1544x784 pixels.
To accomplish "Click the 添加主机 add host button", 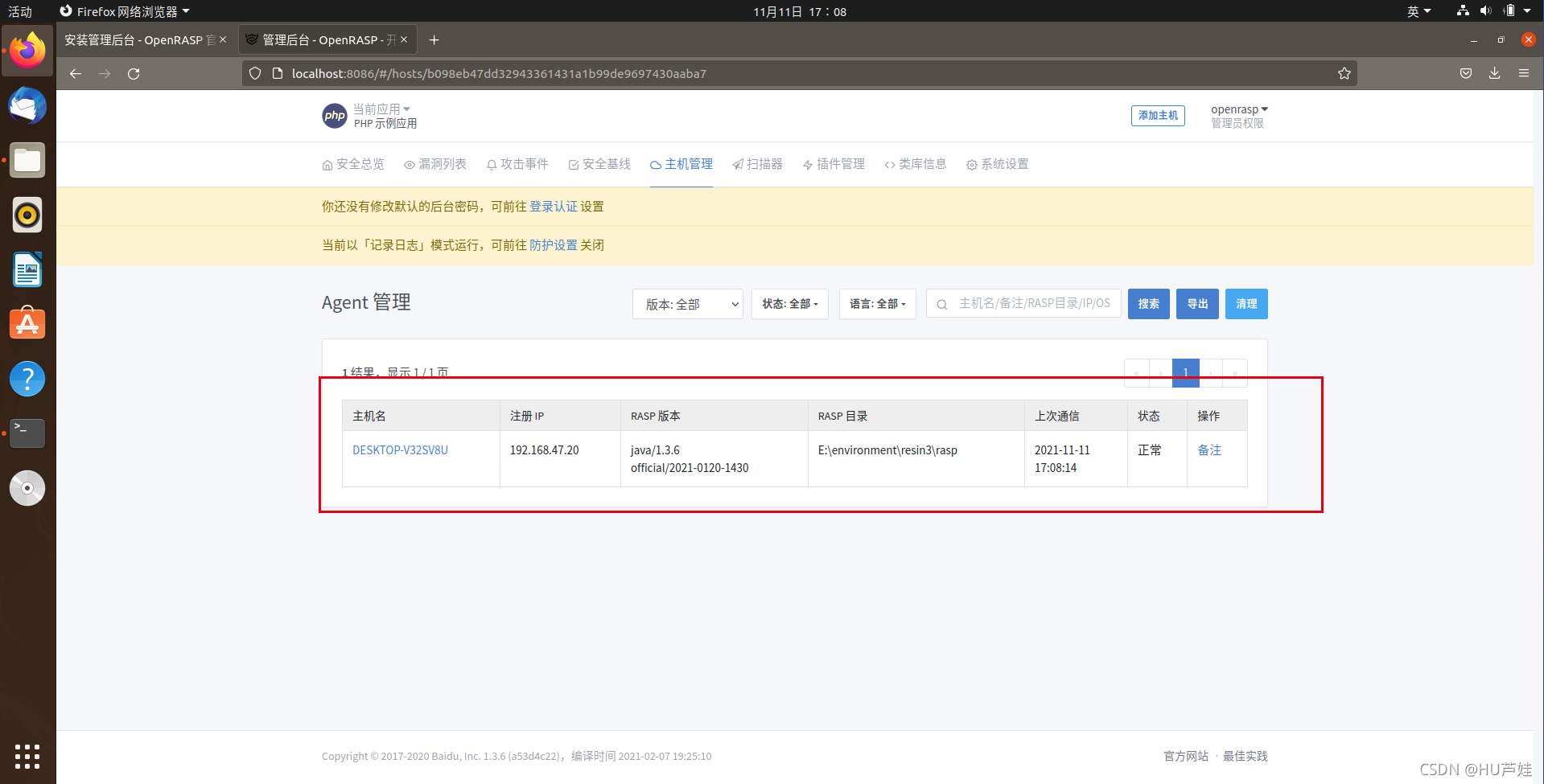I will pos(1157,116).
